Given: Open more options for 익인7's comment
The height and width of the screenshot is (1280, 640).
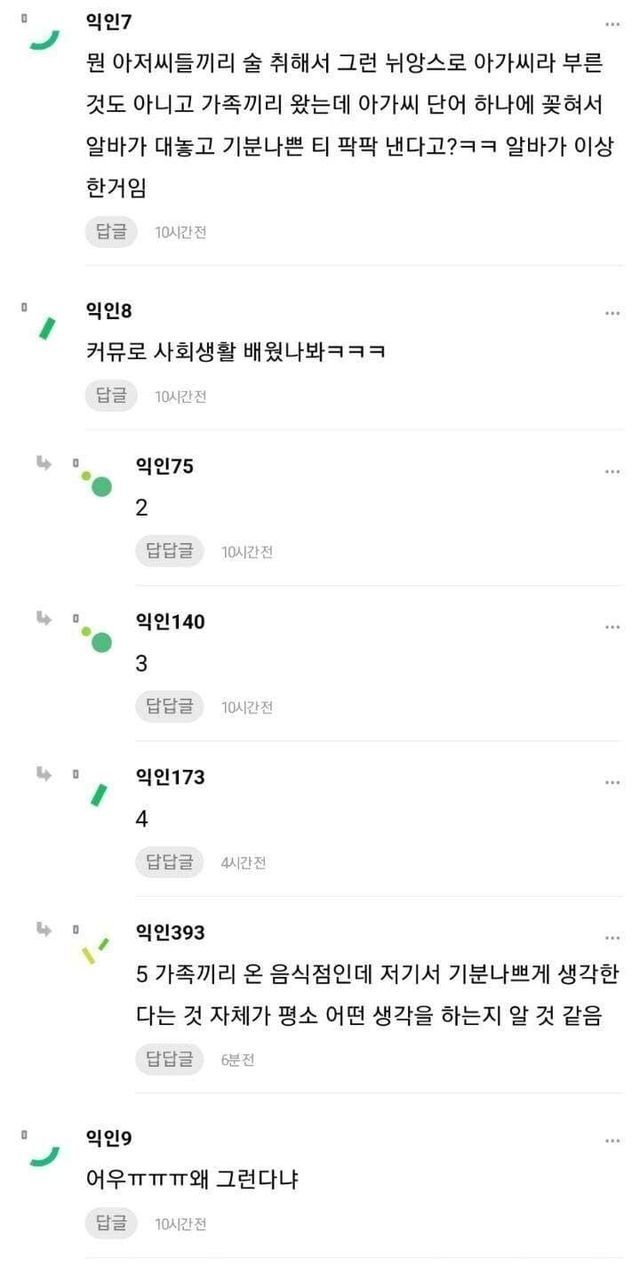Looking at the screenshot, I should tap(612, 22).
